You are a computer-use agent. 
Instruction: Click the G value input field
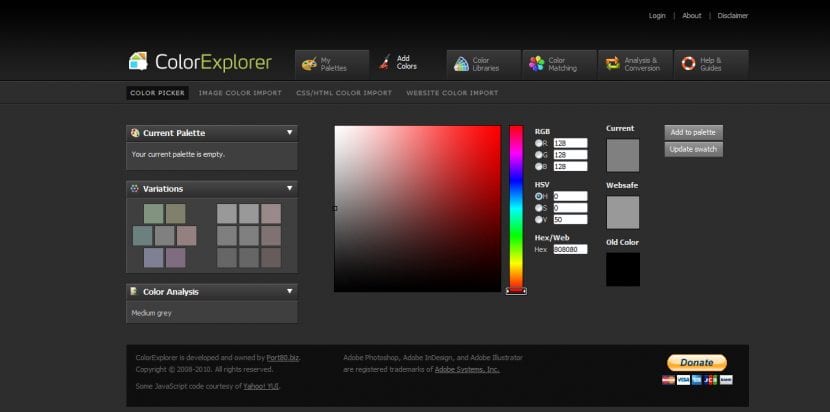(571, 155)
